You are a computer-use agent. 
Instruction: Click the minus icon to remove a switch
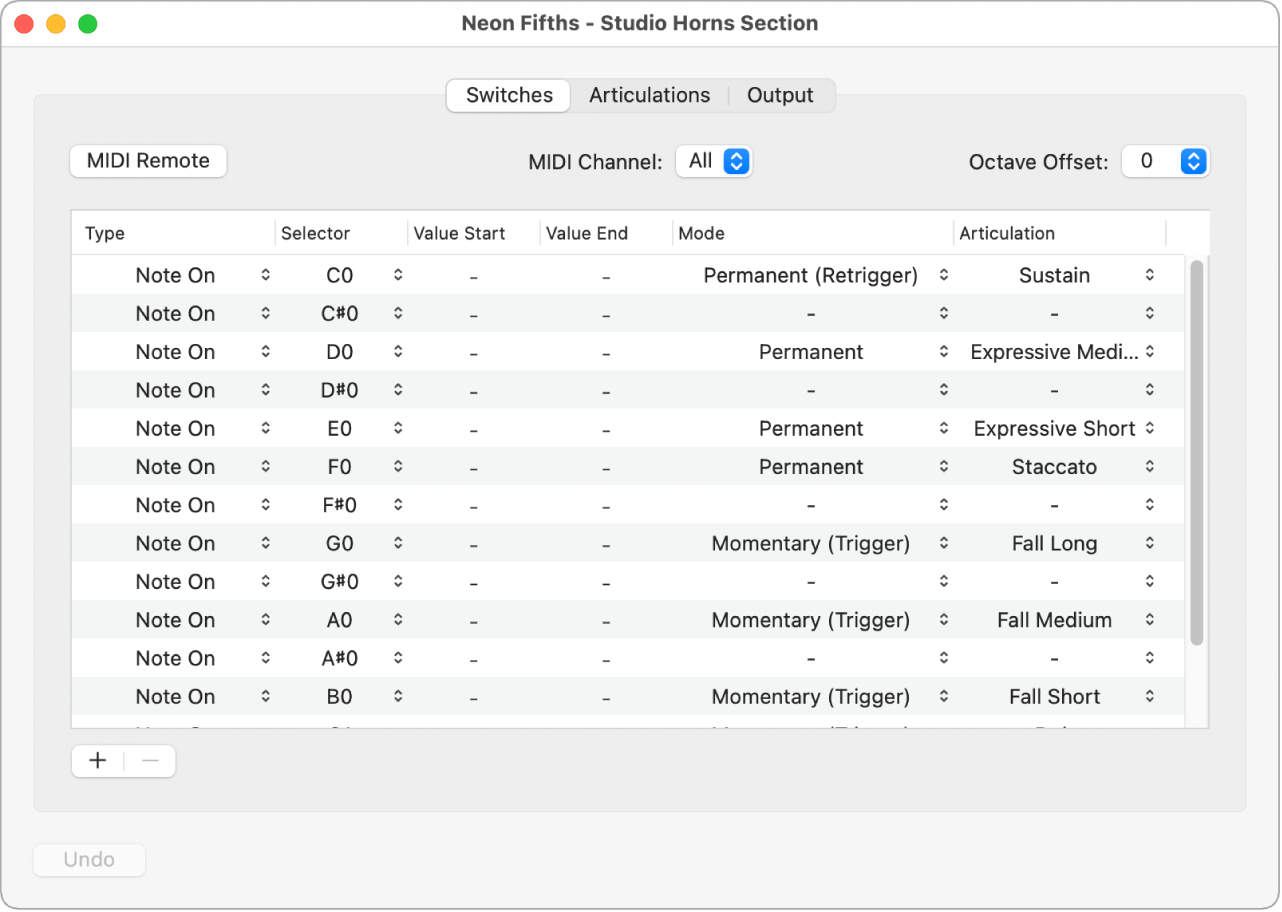[150, 761]
